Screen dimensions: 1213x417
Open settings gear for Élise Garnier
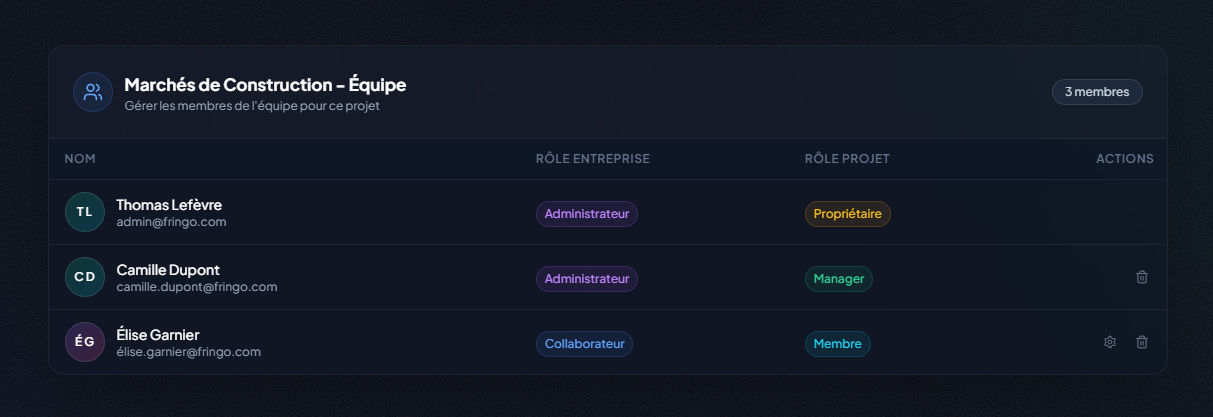click(x=1109, y=342)
